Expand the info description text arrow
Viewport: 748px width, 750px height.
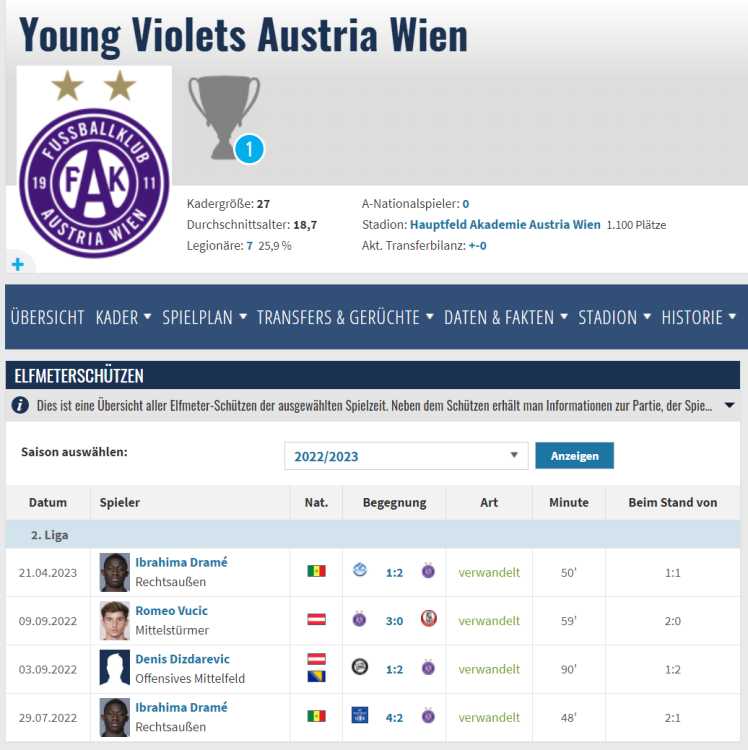[x=729, y=405]
